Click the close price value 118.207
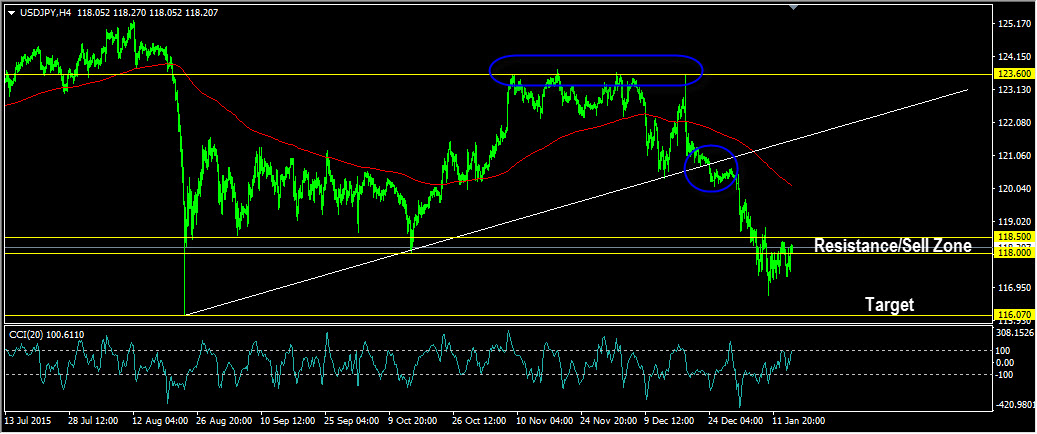The image size is (1037, 434). 202,13
